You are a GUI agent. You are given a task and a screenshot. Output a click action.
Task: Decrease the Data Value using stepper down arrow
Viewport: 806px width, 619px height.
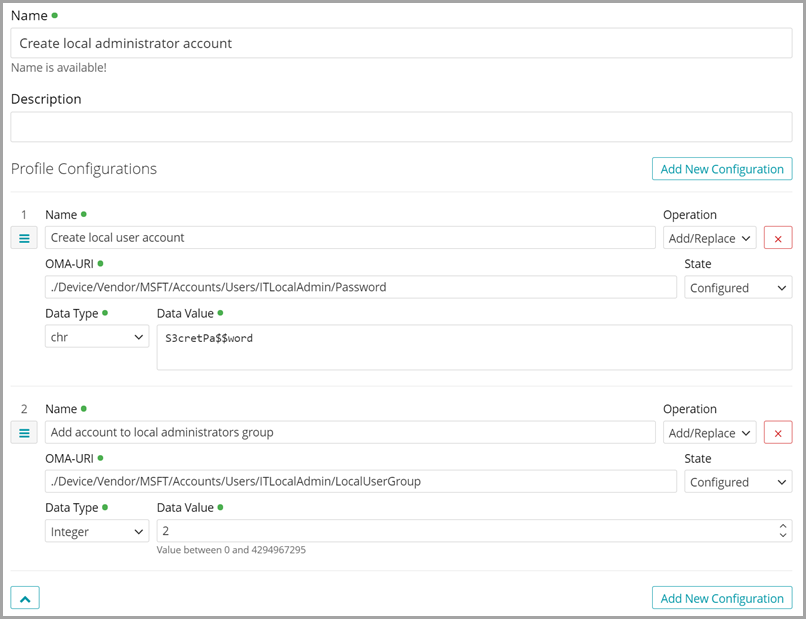[x=783, y=536]
